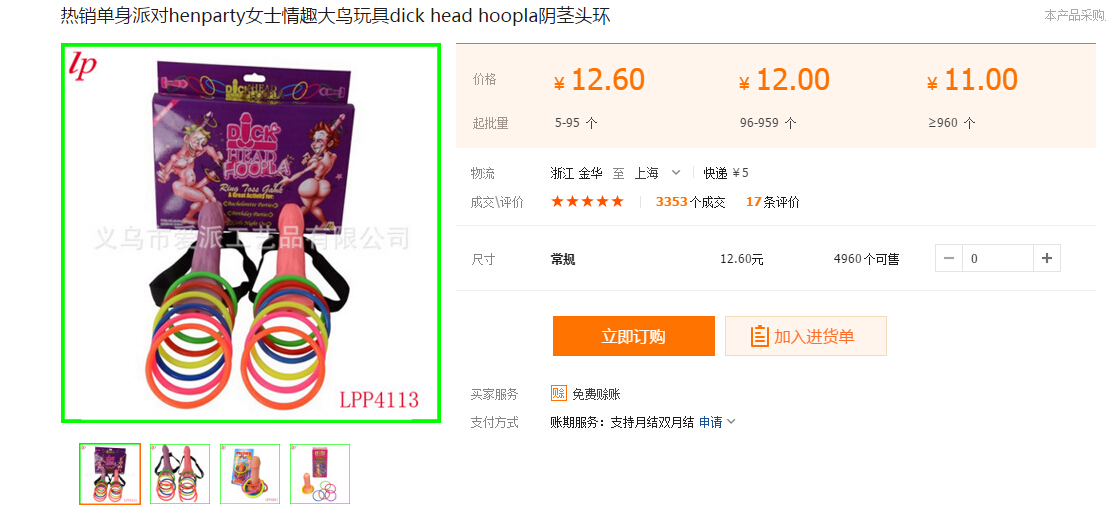
Task: Click the minus quantity stepper button
Action: pyautogui.click(x=949, y=259)
